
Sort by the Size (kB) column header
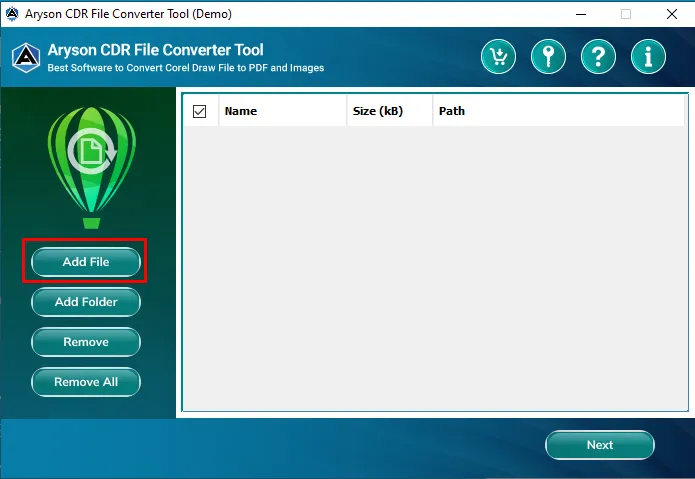click(390, 111)
